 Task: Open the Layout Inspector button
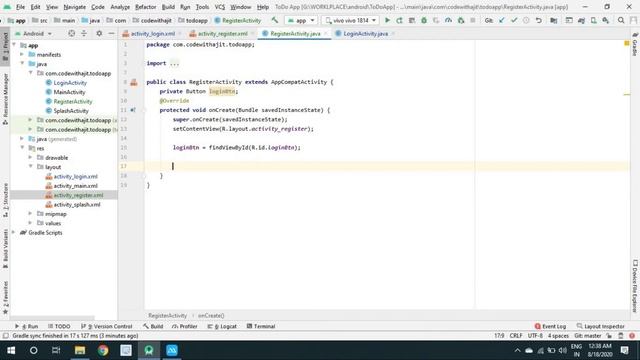coord(600,326)
